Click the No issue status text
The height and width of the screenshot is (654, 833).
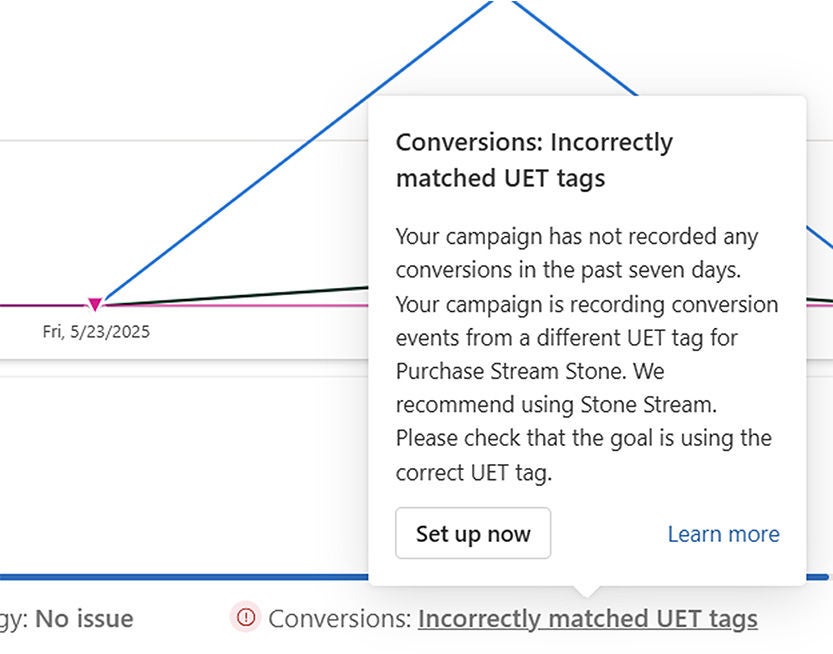tap(84, 619)
